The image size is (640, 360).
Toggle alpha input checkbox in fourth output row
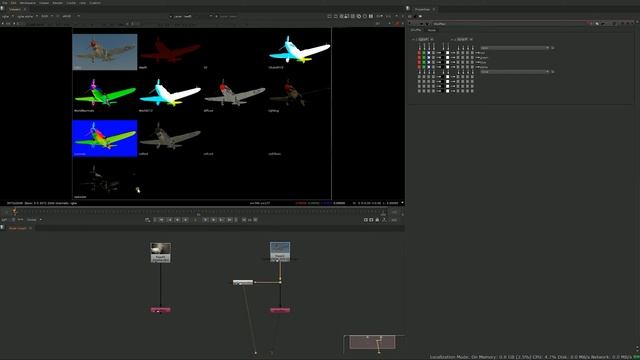(433, 67)
